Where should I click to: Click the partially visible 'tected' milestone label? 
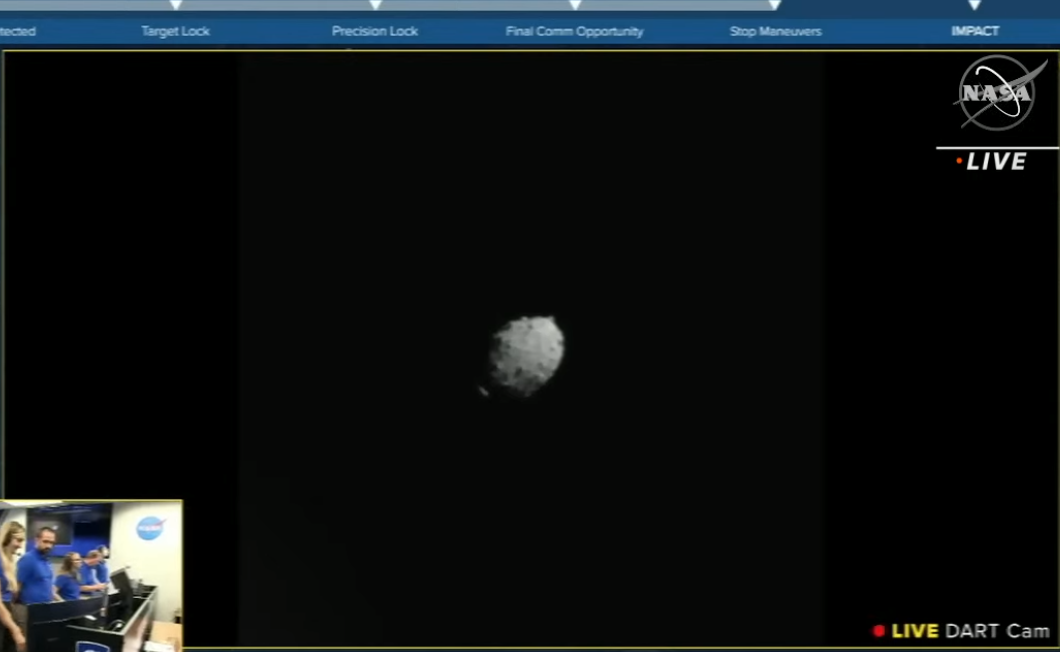click(x=17, y=31)
